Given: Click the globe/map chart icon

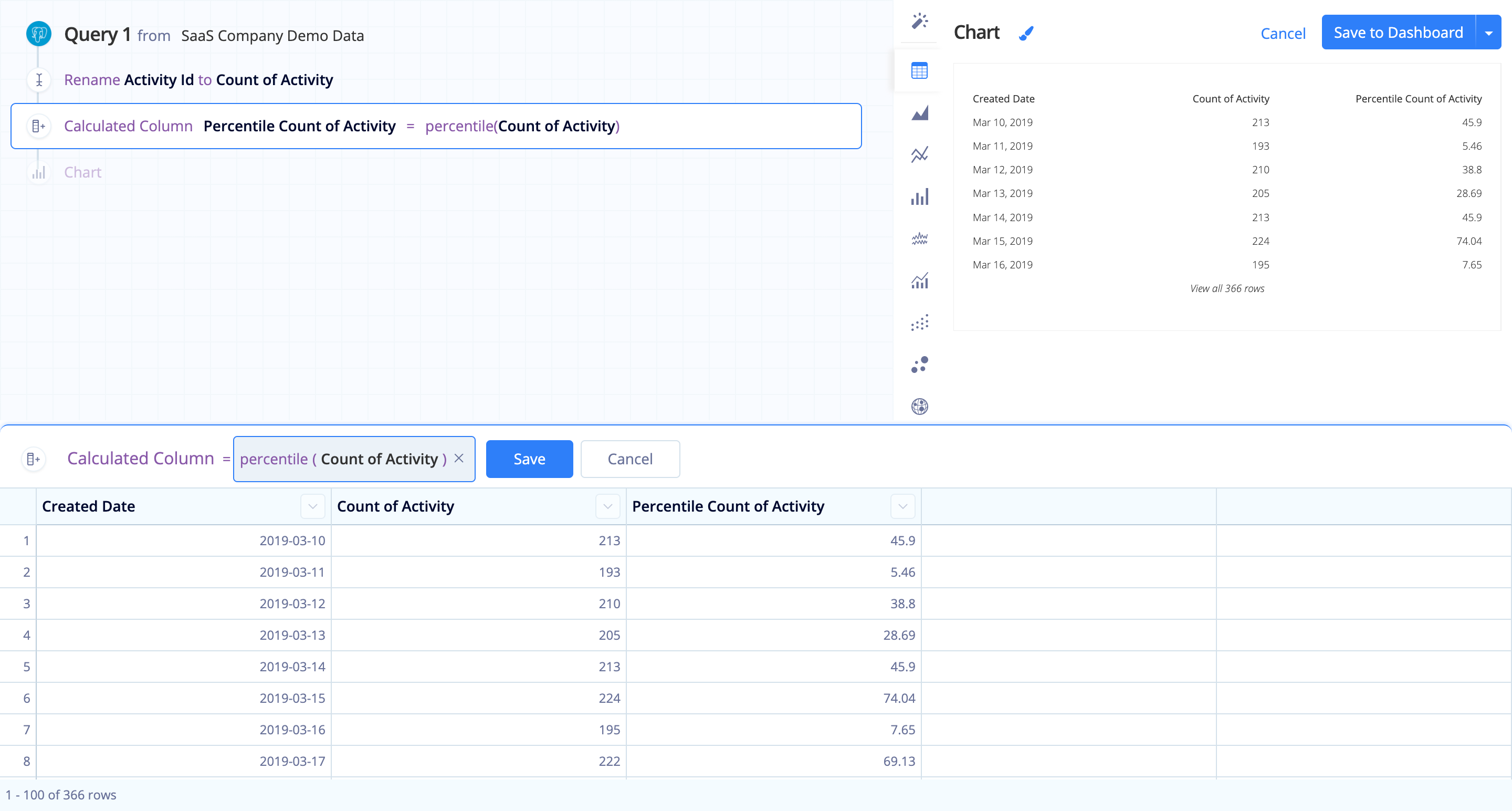Looking at the screenshot, I should 920,405.
